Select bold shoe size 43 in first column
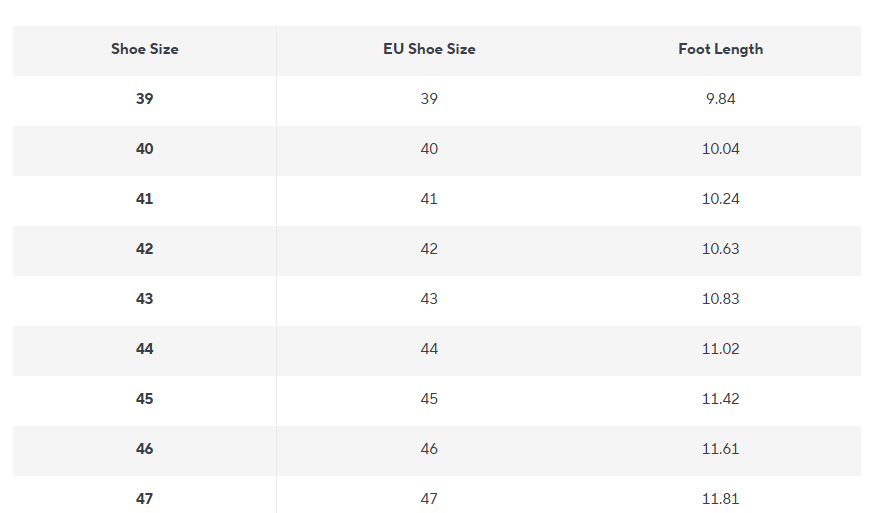The height and width of the screenshot is (513, 873). point(145,299)
